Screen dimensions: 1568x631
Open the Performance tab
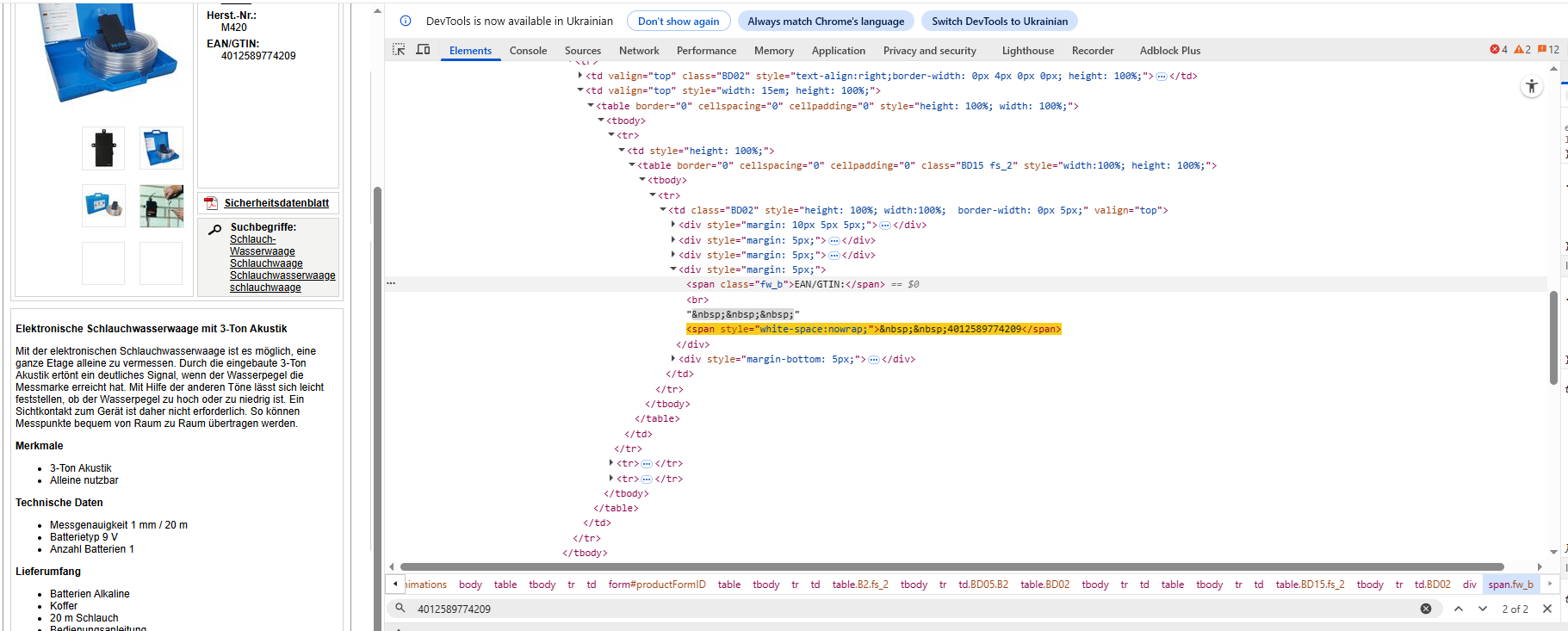(x=706, y=51)
